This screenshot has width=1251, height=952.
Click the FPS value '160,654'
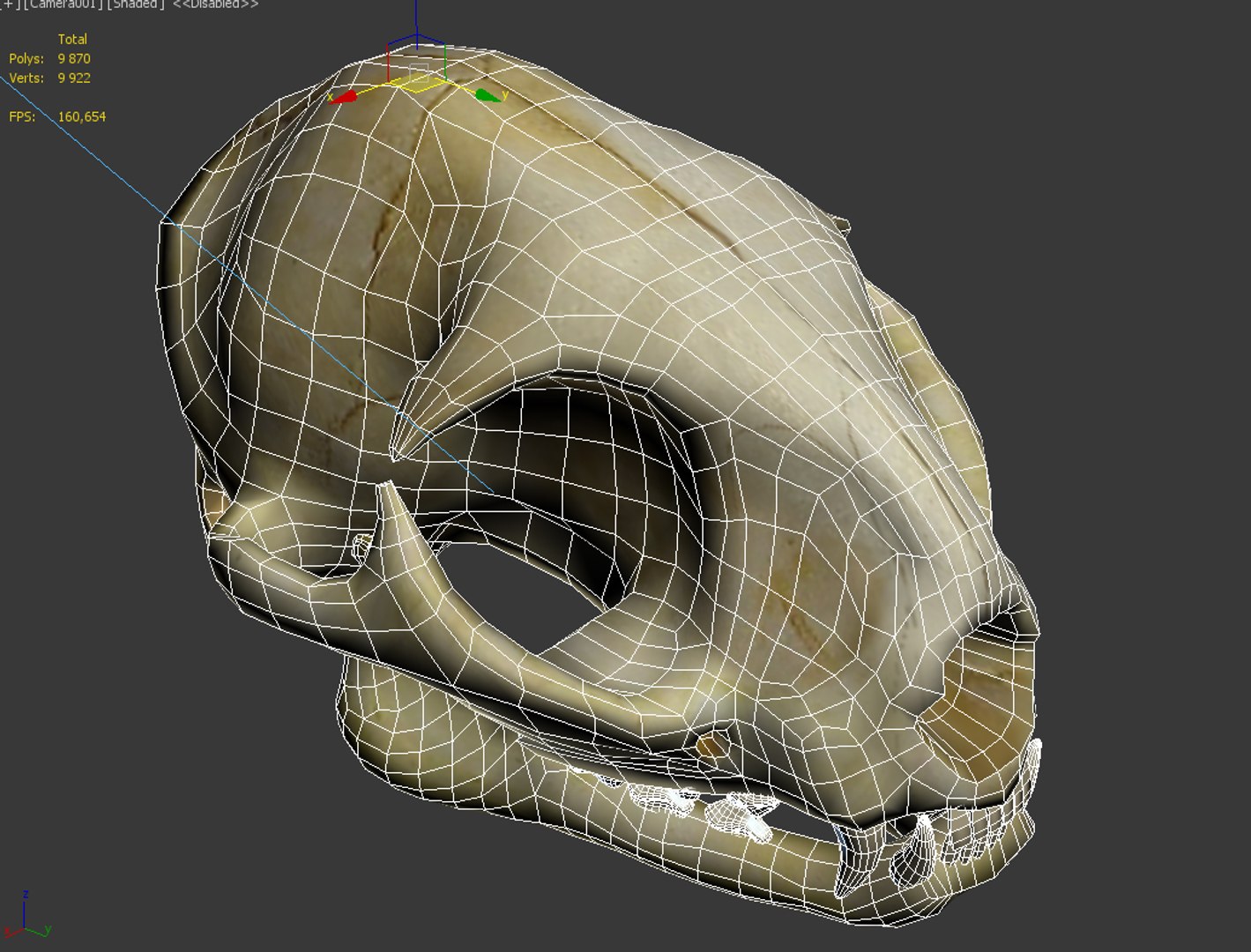82,116
